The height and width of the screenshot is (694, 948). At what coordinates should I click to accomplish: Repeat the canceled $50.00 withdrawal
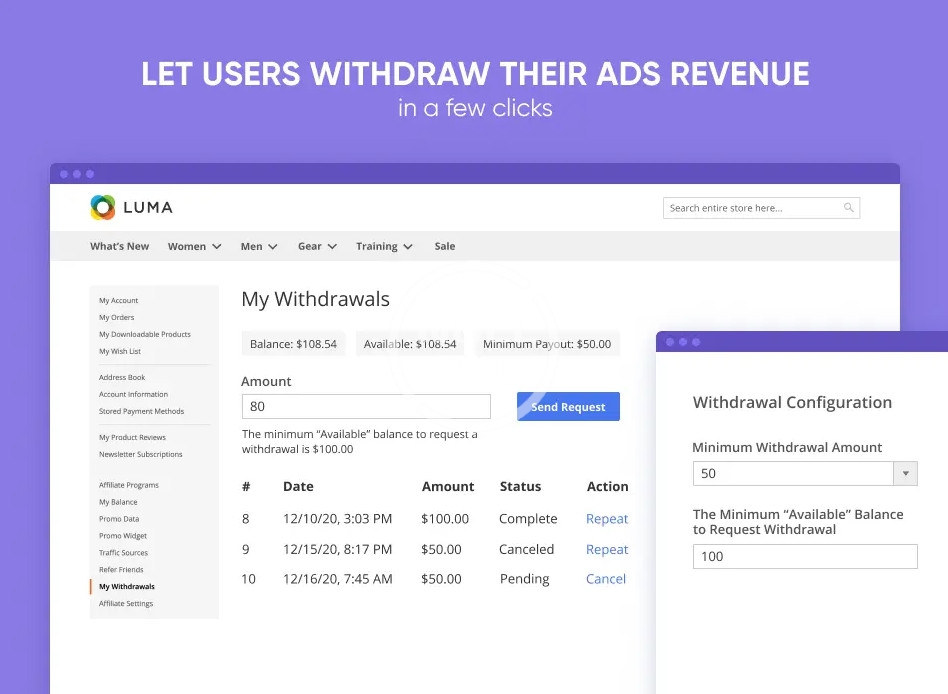point(606,550)
